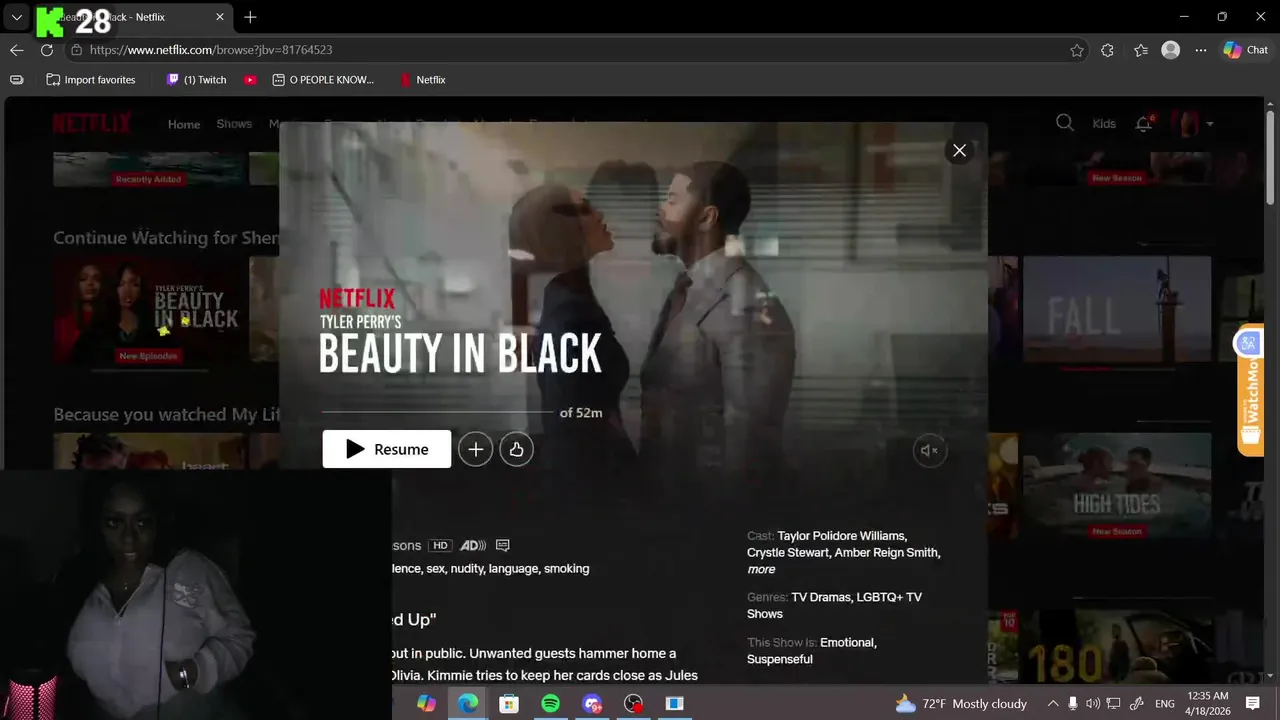The width and height of the screenshot is (1280, 720).
Task: Close the Beauty in Black Netflix tab
Action: 220,17
